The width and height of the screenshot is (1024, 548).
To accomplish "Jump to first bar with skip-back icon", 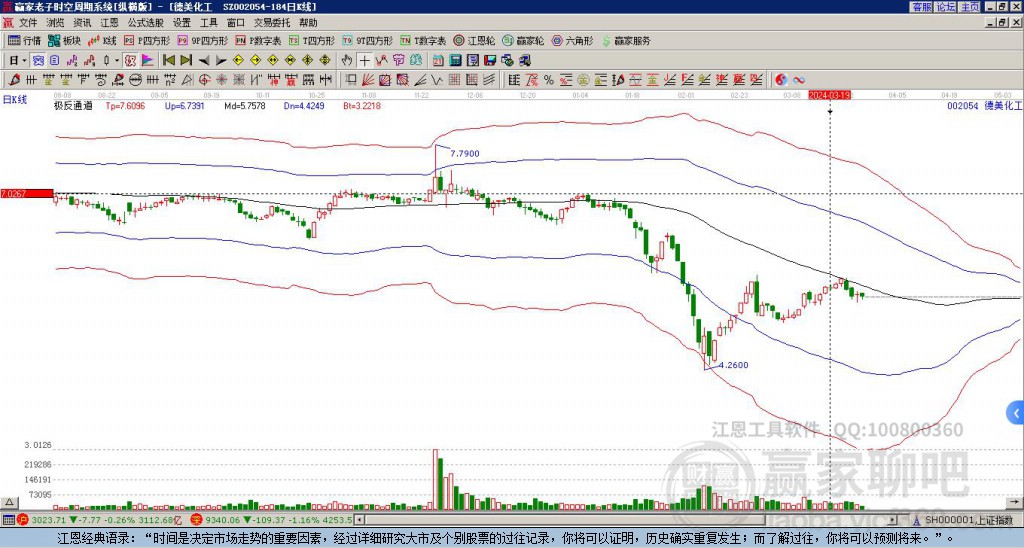I will (x=168, y=61).
